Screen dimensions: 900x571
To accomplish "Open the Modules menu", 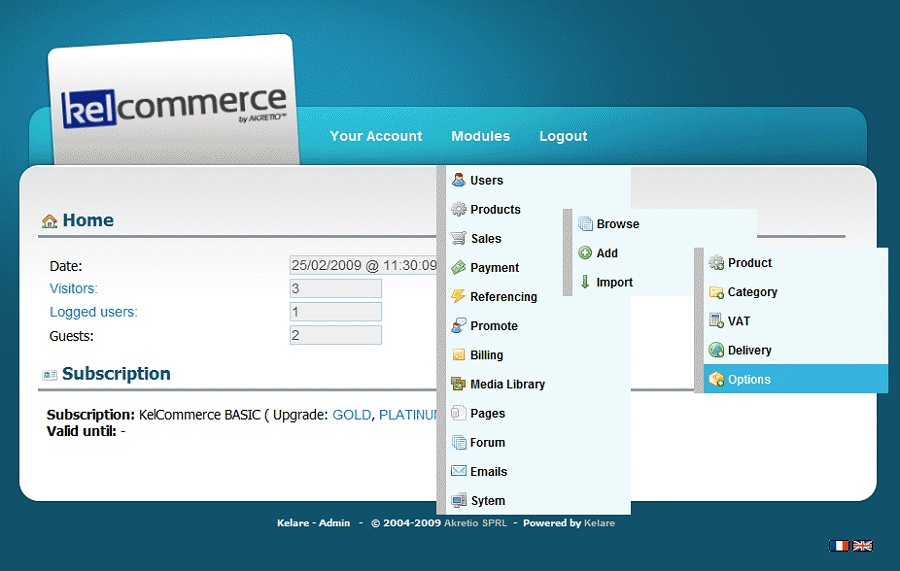I will click(480, 136).
